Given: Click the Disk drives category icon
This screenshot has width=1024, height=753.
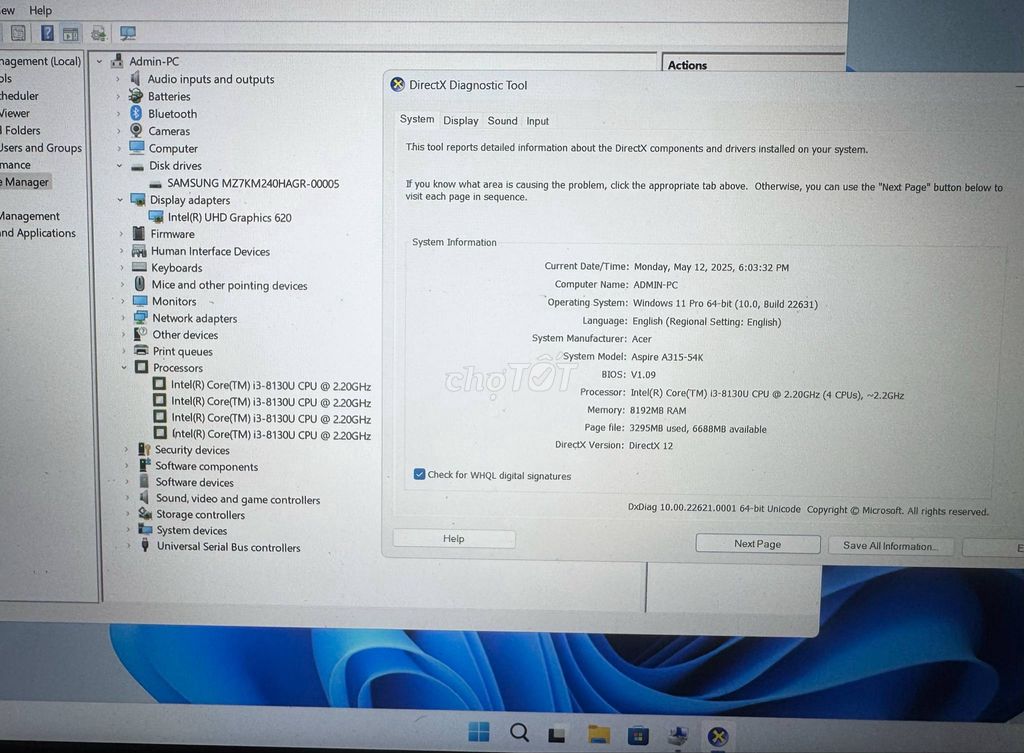Looking at the screenshot, I should tap(137, 166).
